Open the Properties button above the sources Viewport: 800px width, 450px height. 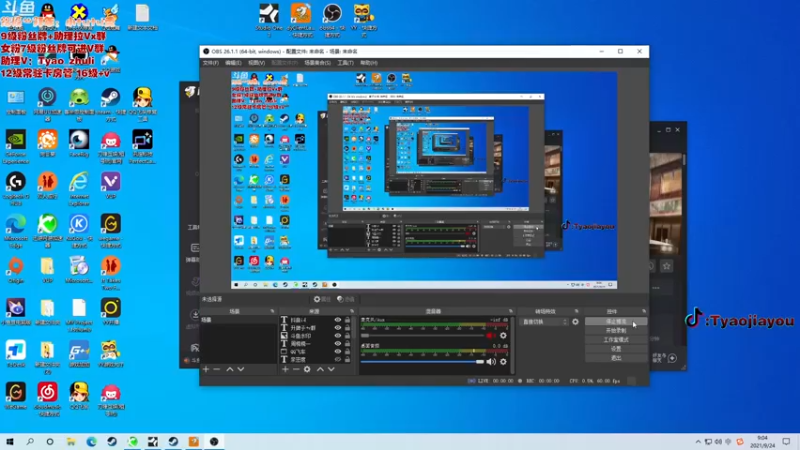(322, 299)
